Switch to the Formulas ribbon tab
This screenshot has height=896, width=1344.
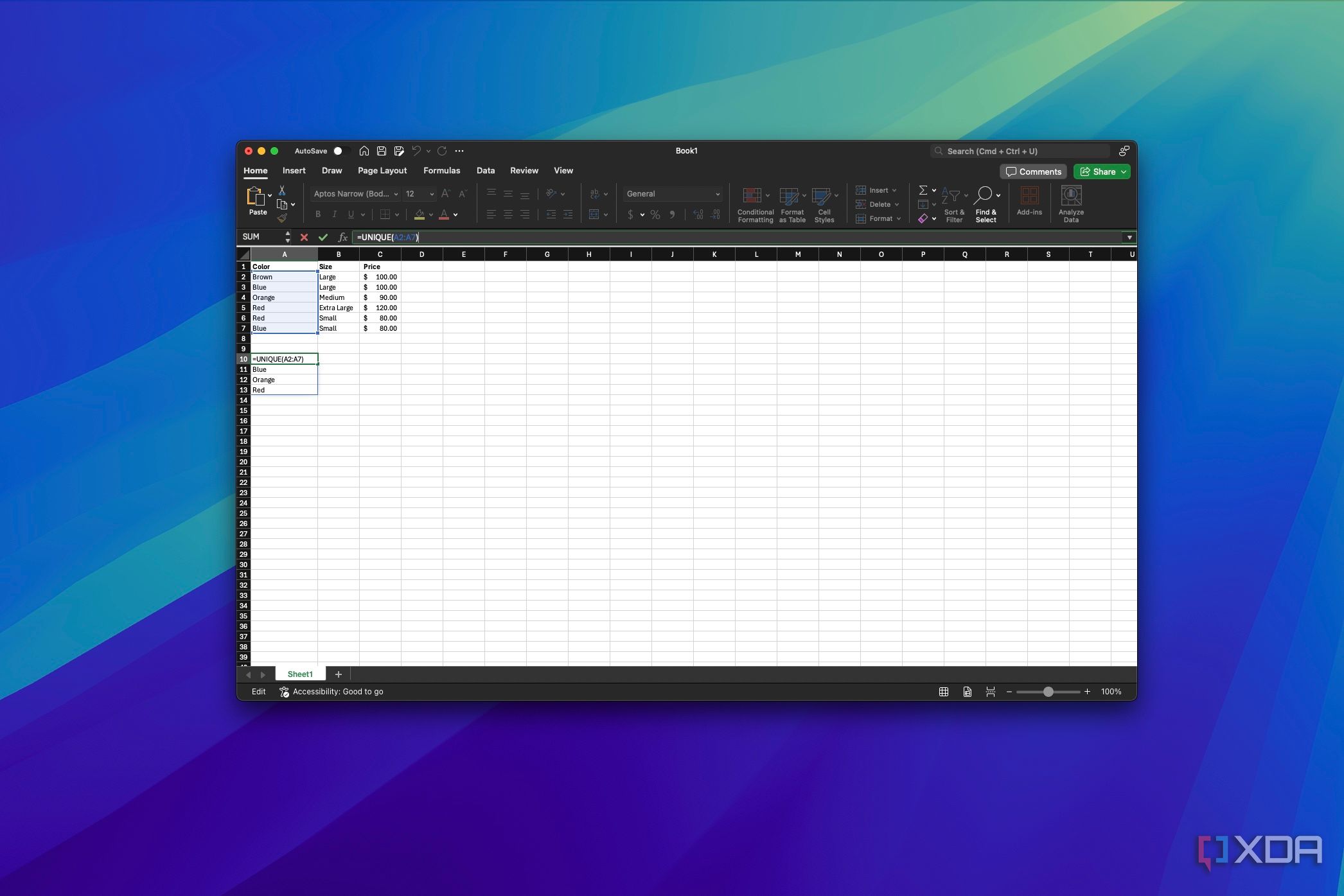[441, 170]
